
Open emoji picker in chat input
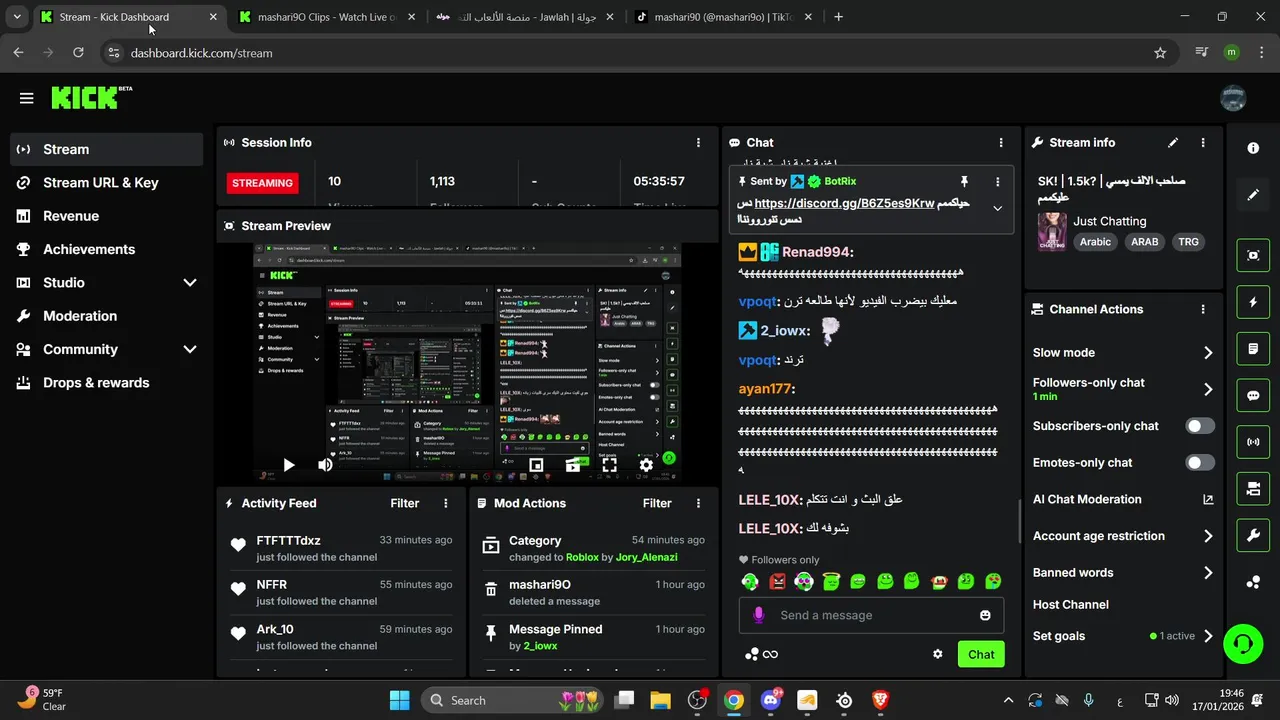[985, 616]
